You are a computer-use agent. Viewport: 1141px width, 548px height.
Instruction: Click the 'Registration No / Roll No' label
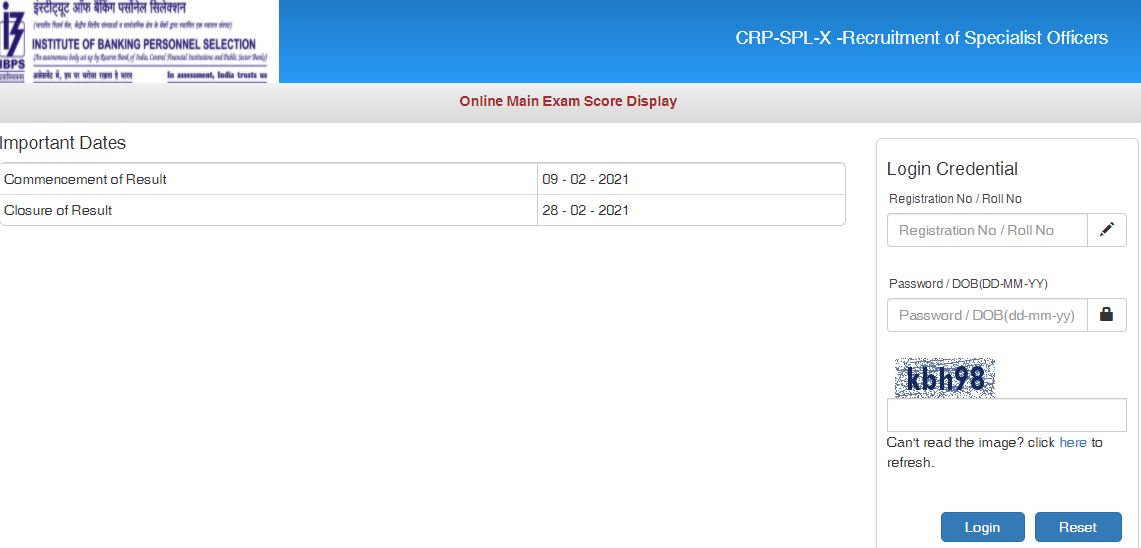pos(955,199)
